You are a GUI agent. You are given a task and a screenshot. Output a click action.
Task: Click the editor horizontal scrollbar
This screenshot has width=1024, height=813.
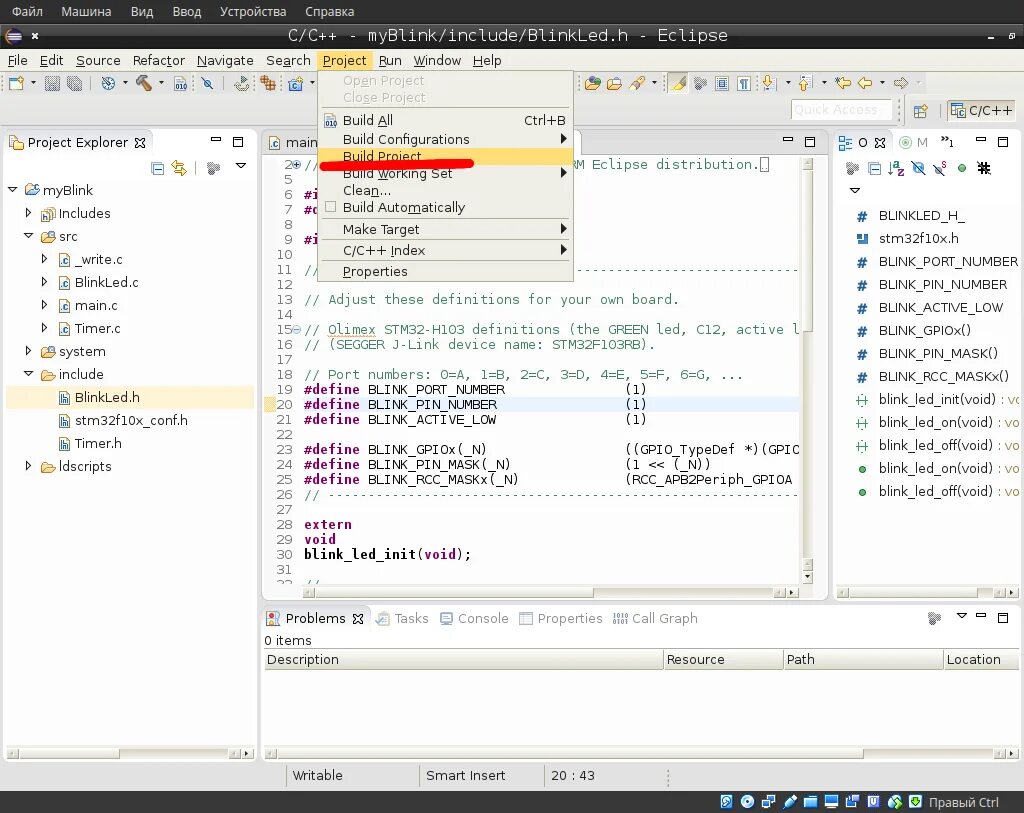[x=551, y=592]
